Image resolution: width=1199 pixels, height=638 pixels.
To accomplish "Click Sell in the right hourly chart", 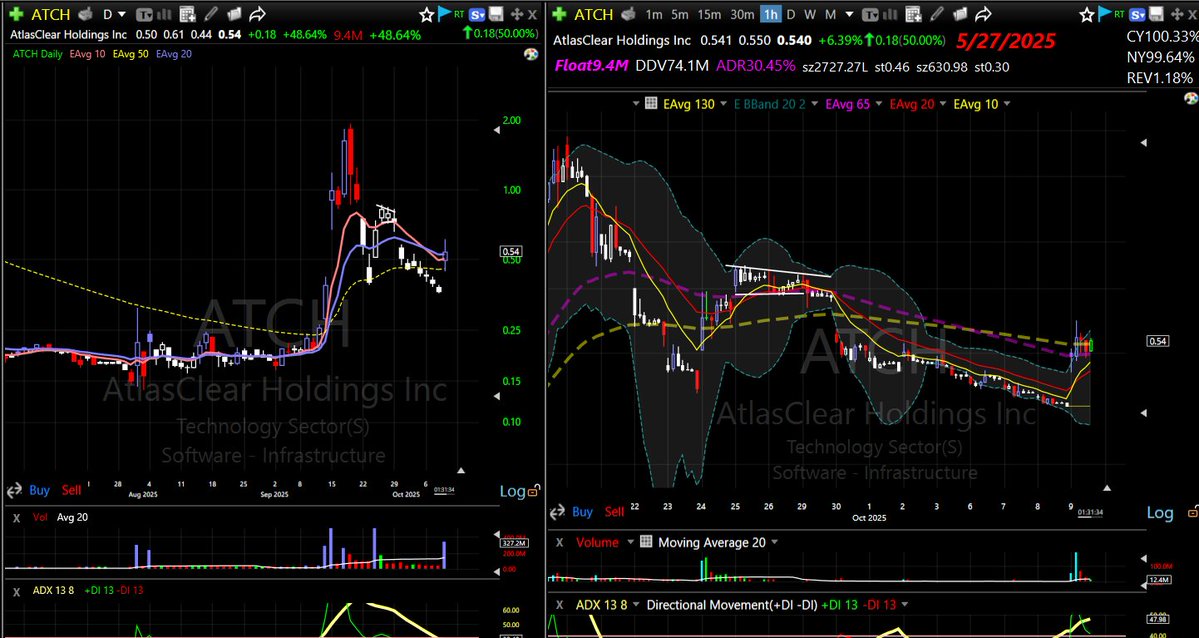I will pos(614,512).
